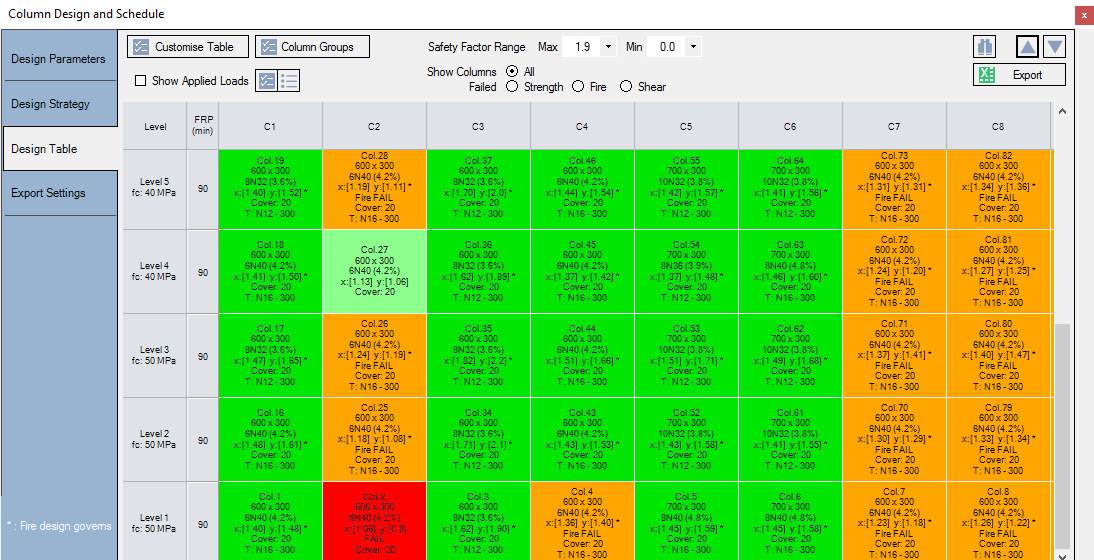
Task: Export the column schedule to Excel
Action: (1018, 75)
